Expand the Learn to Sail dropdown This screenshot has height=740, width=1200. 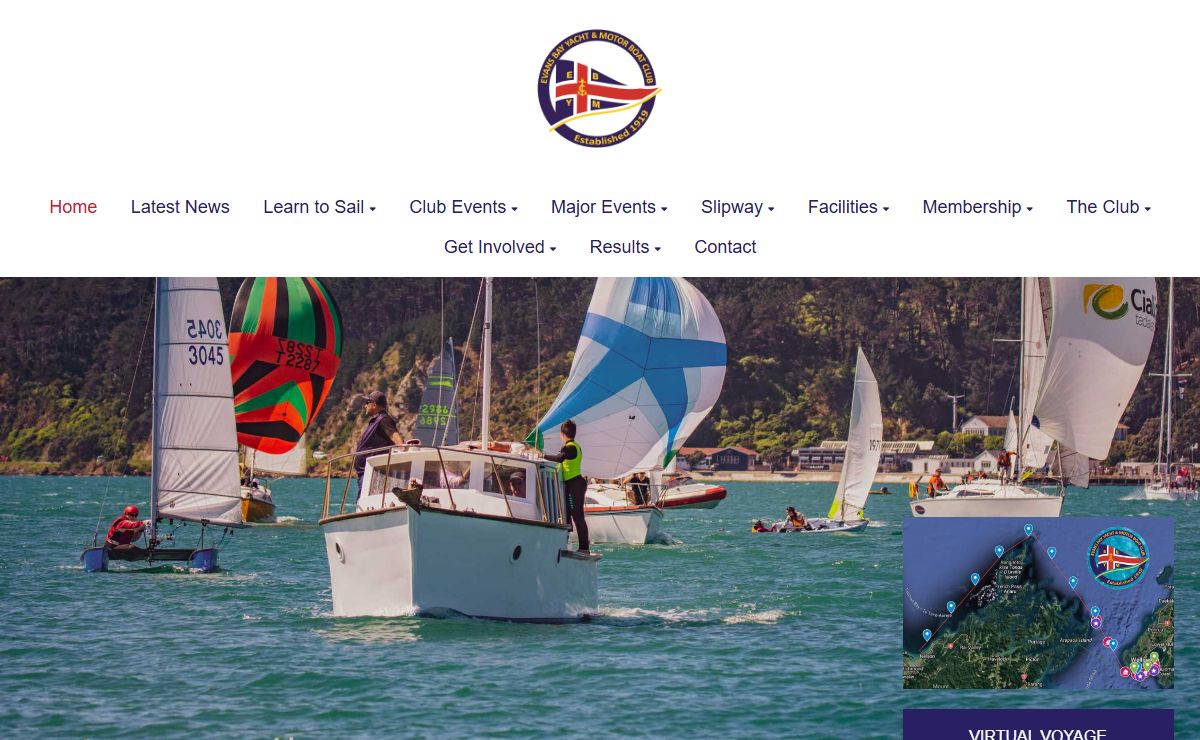pyautogui.click(x=319, y=207)
